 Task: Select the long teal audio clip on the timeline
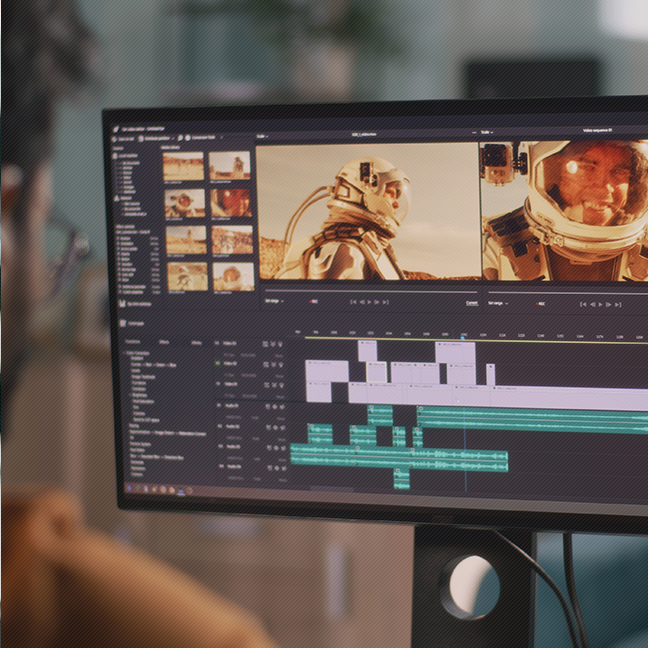(x=398, y=459)
